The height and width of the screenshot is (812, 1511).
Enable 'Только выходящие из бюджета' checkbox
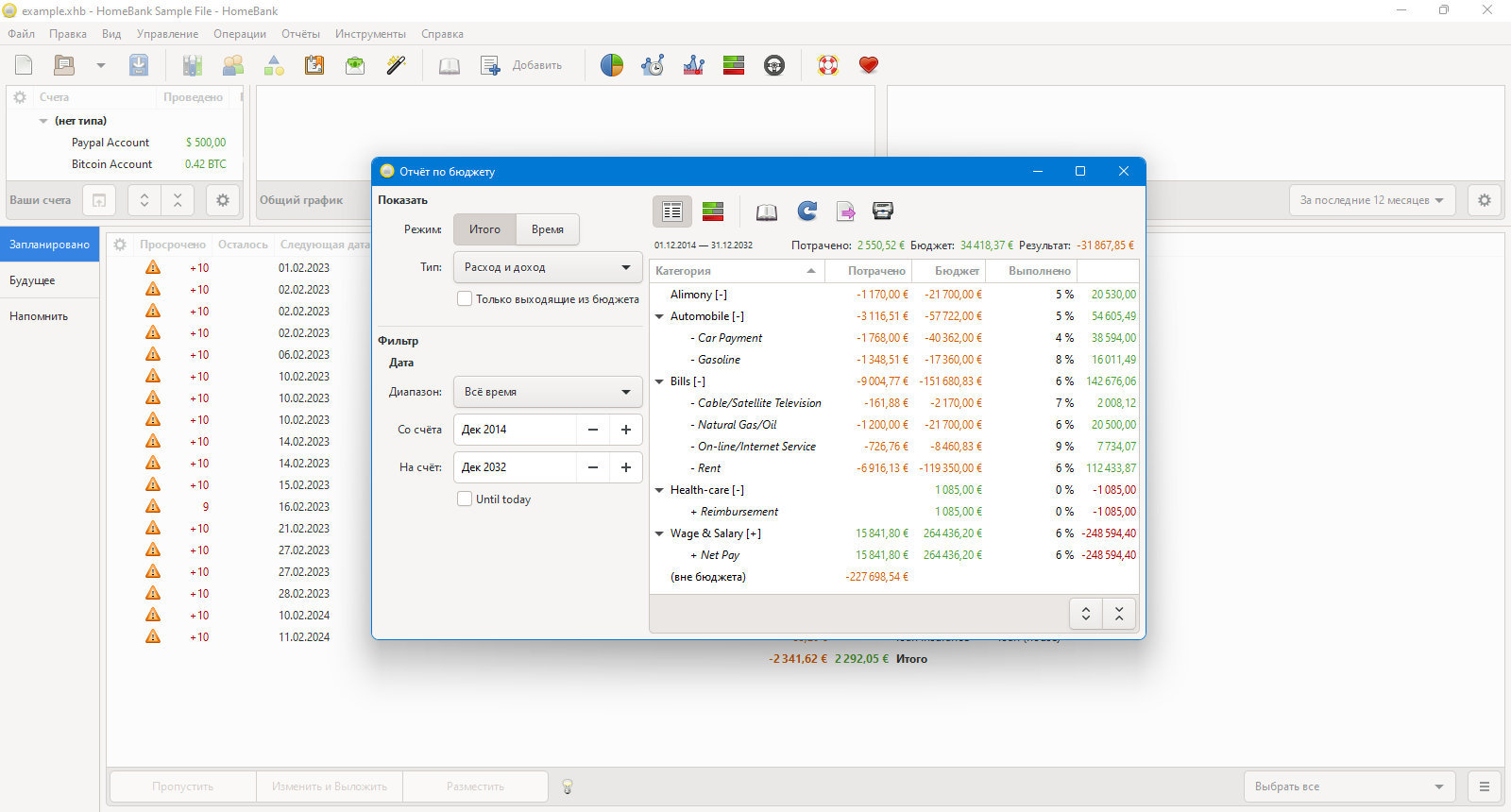pos(465,298)
